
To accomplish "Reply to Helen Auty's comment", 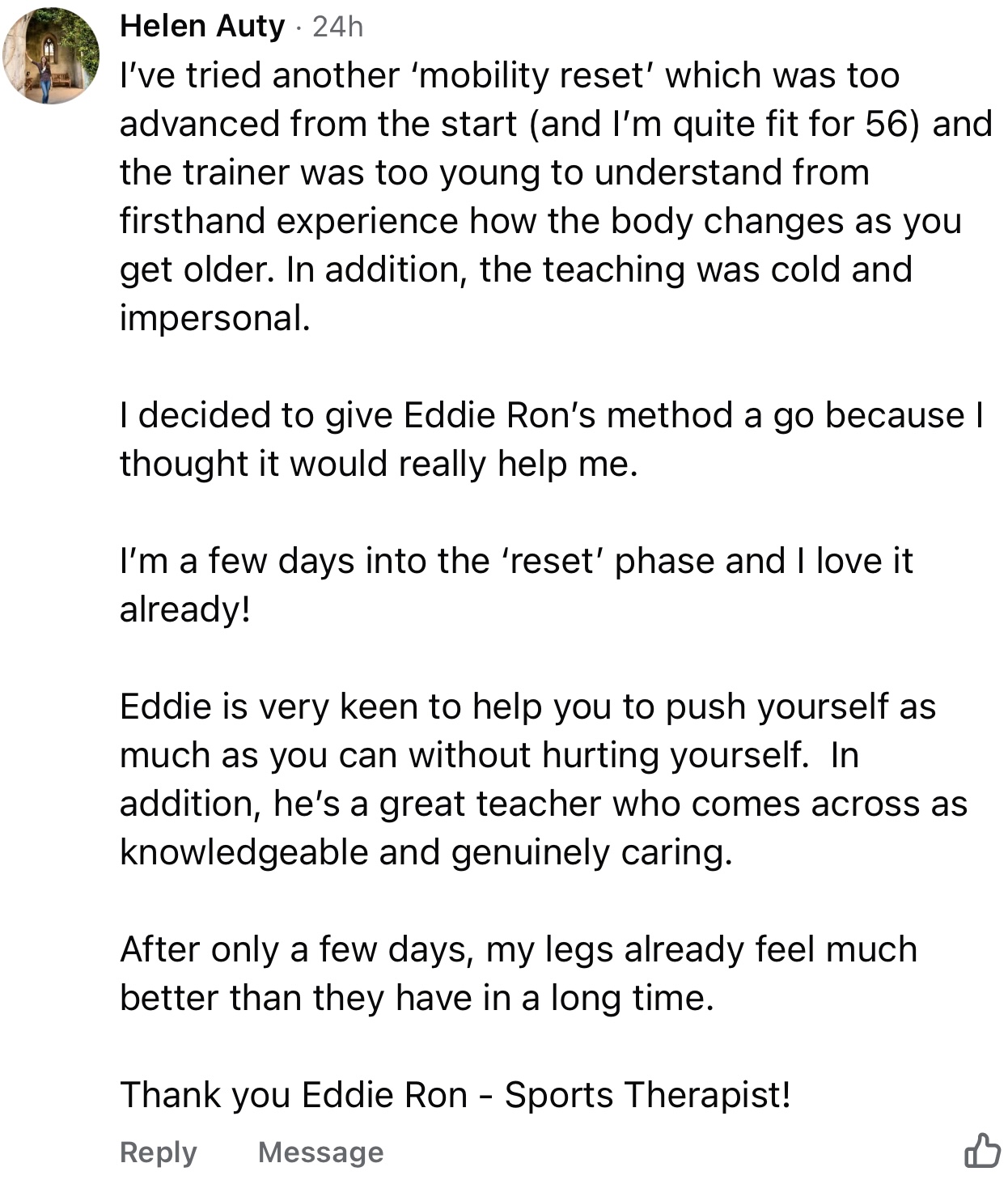I will coord(159,1152).
